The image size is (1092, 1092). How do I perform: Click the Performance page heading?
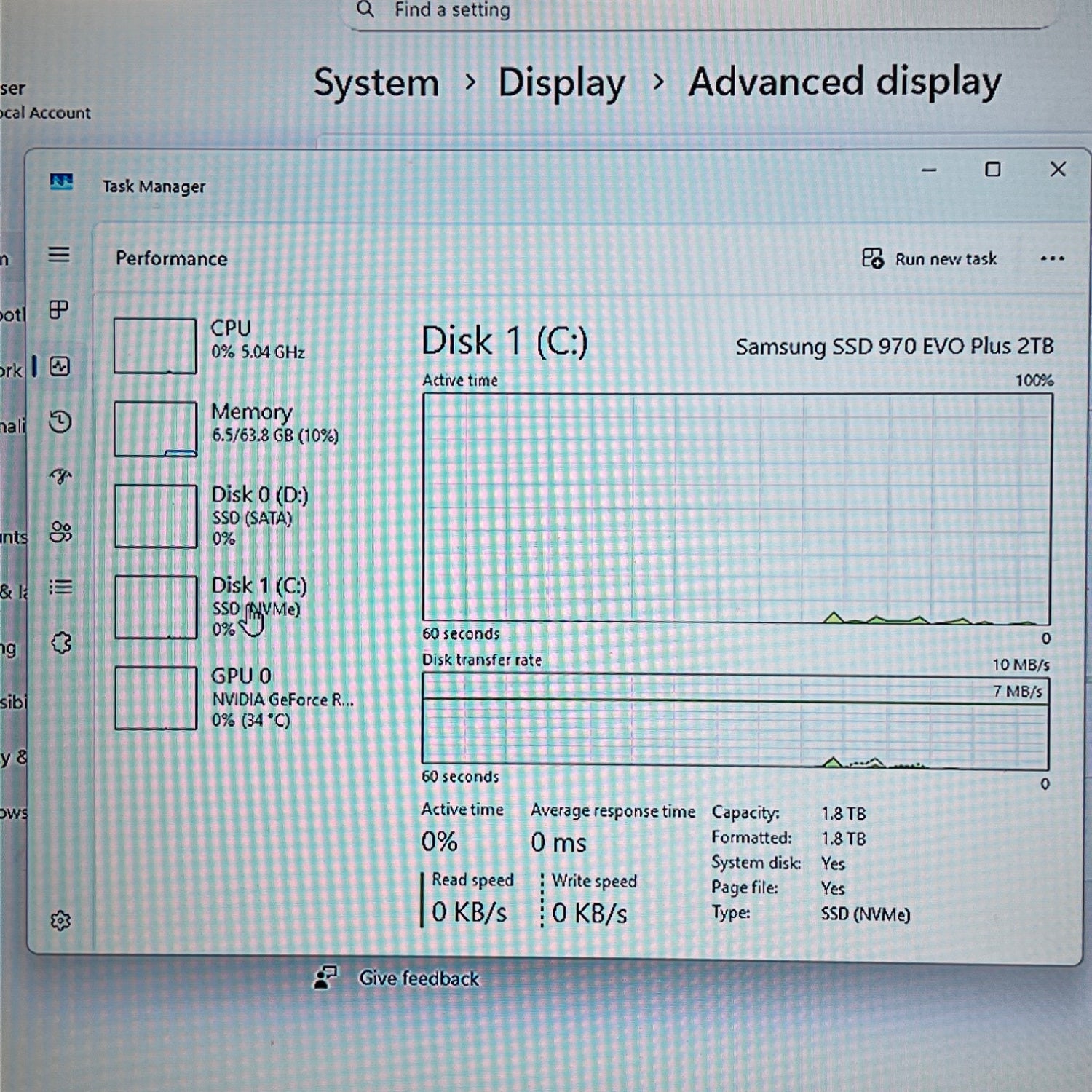tap(172, 258)
